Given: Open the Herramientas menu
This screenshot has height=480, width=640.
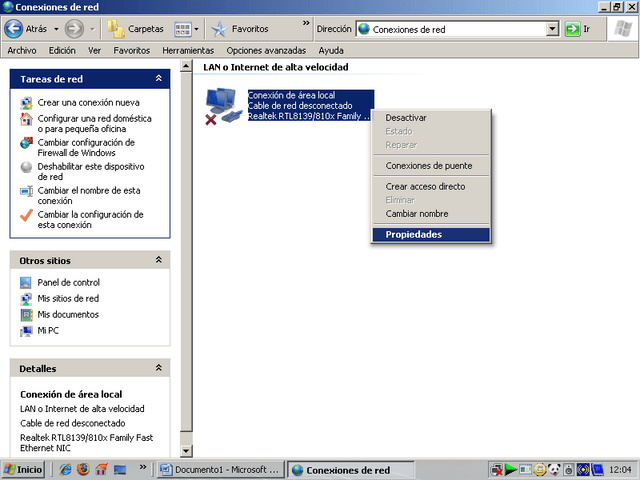Looking at the screenshot, I should tap(188, 50).
